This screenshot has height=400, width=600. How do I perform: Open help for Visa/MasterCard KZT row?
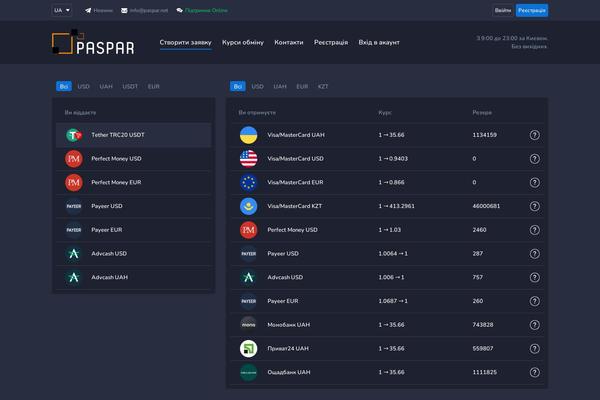pyautogui.click(x=535, y=206)
